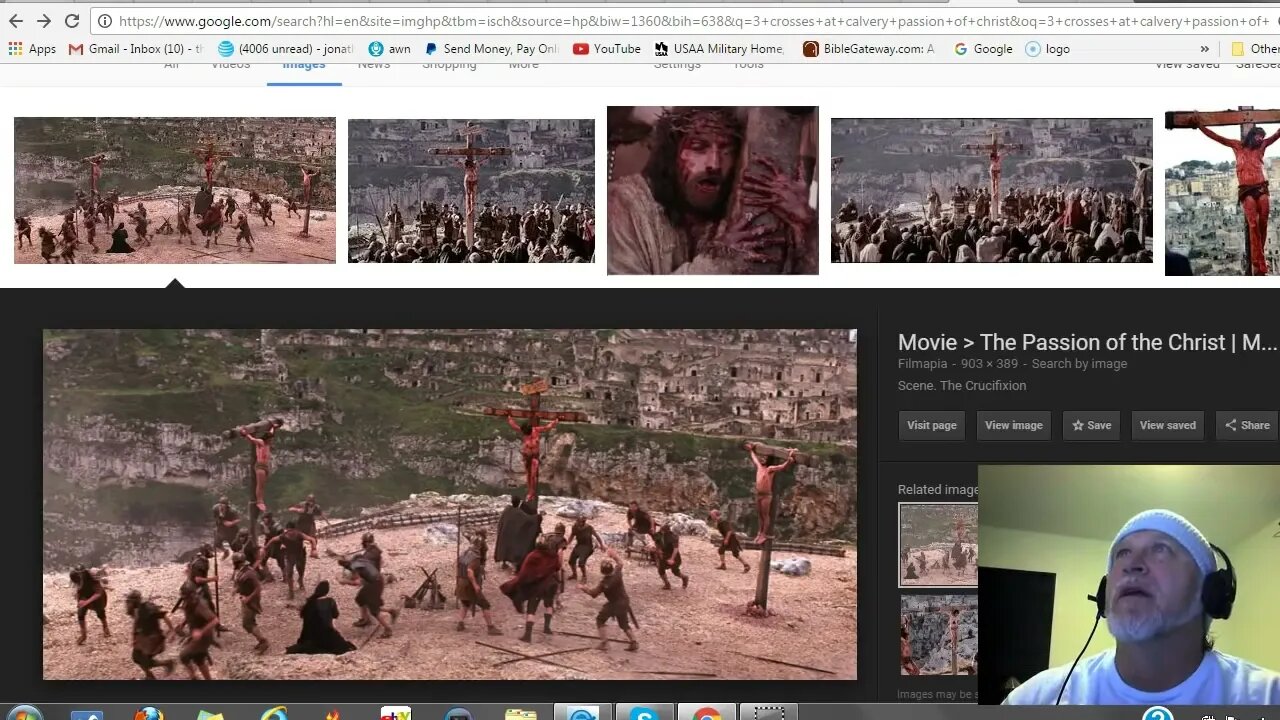Save the image with the star Save button
1280x720 pixels.
click(x=1092, y=425)
